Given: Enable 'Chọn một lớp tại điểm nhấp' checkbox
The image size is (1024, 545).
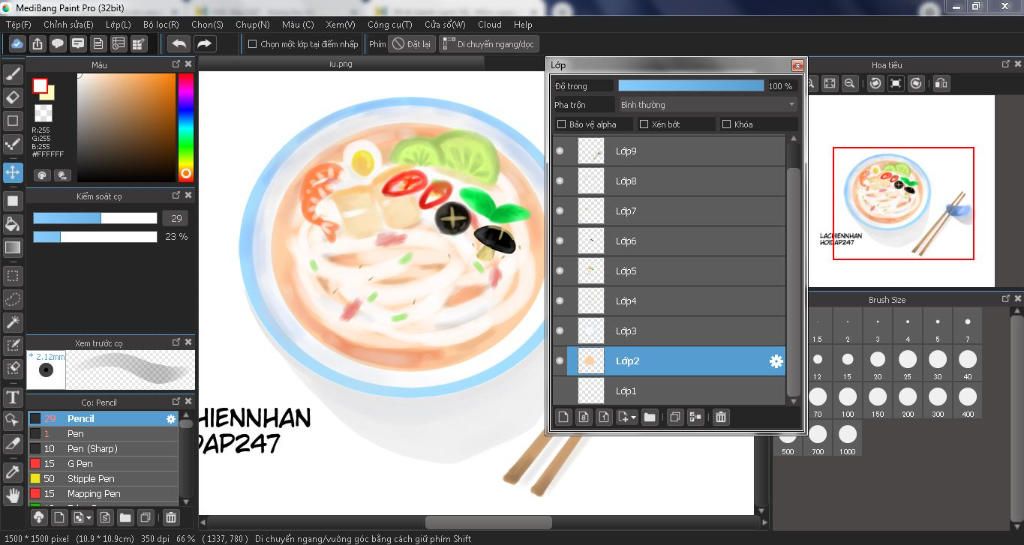Looking at the screenshot, I should [x=252, y=44].
